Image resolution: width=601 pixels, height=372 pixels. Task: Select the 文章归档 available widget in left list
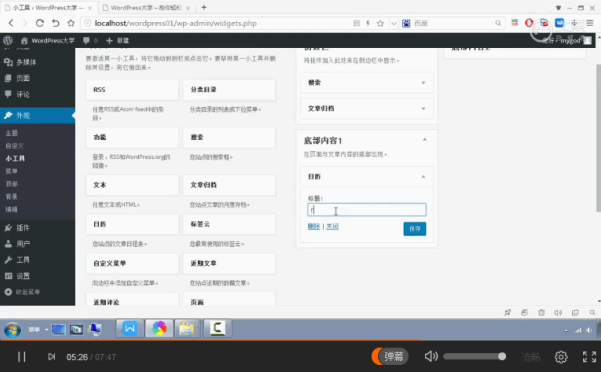point(229,185)
